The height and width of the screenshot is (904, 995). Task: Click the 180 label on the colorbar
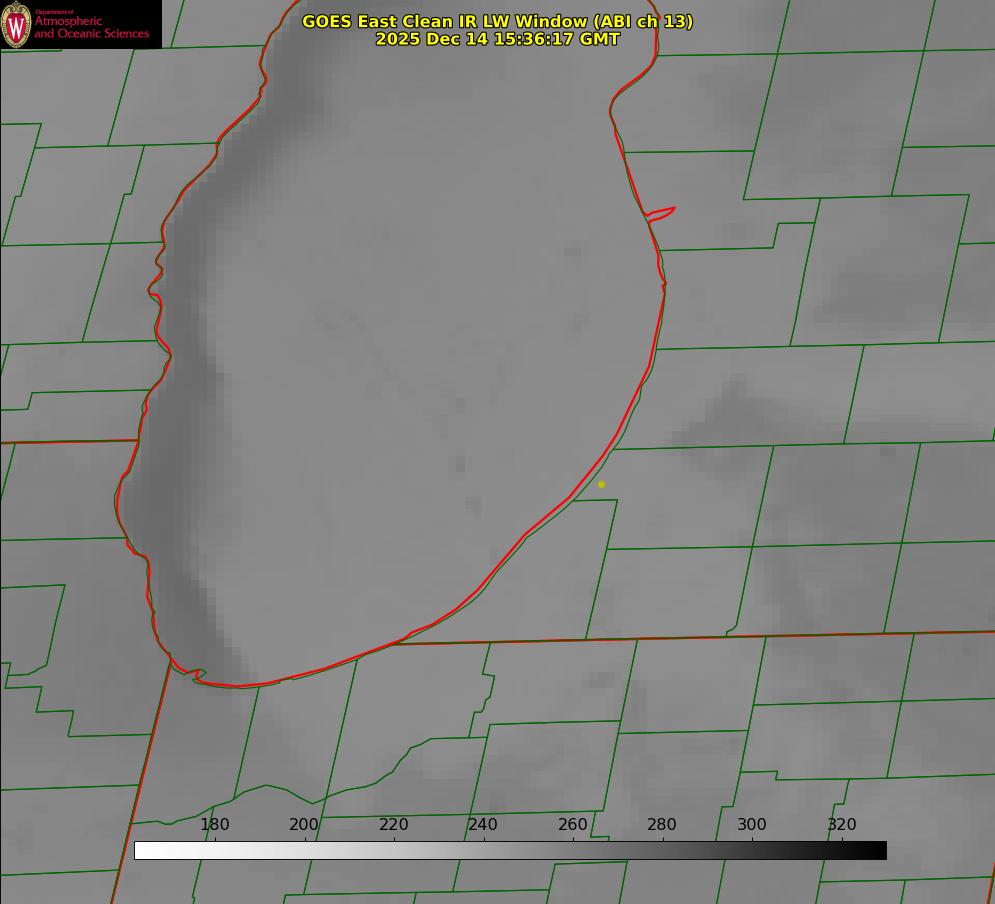pyautogui.click(x=215, y=825)
